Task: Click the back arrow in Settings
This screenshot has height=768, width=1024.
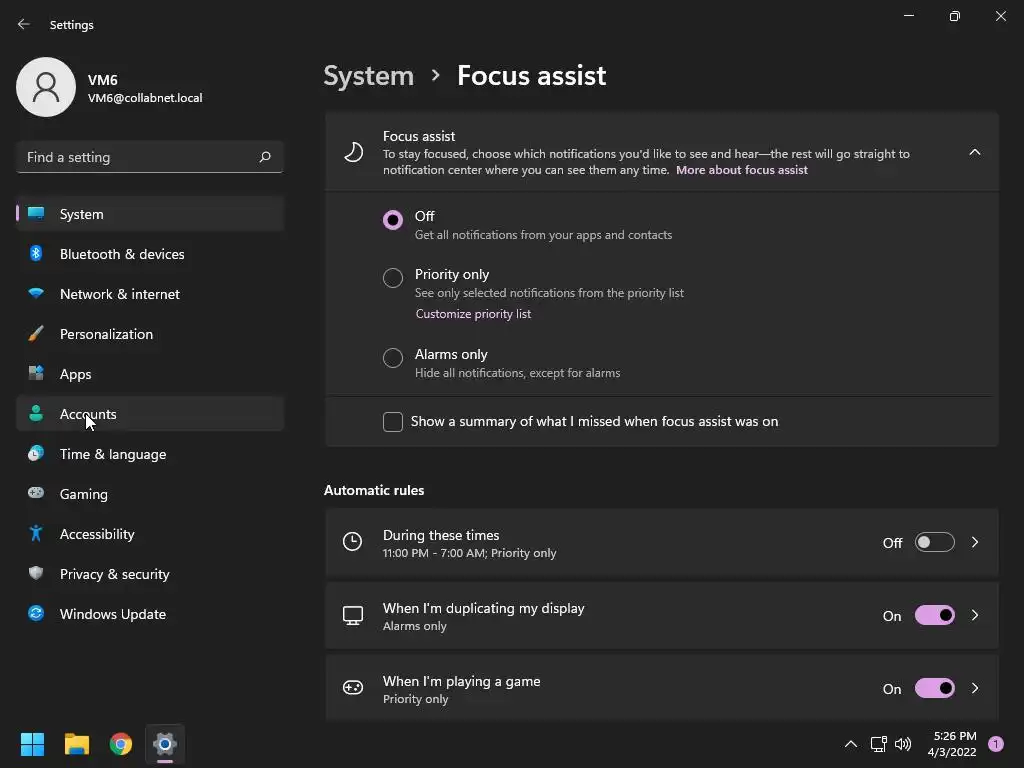Action: (x=24, y=24)
